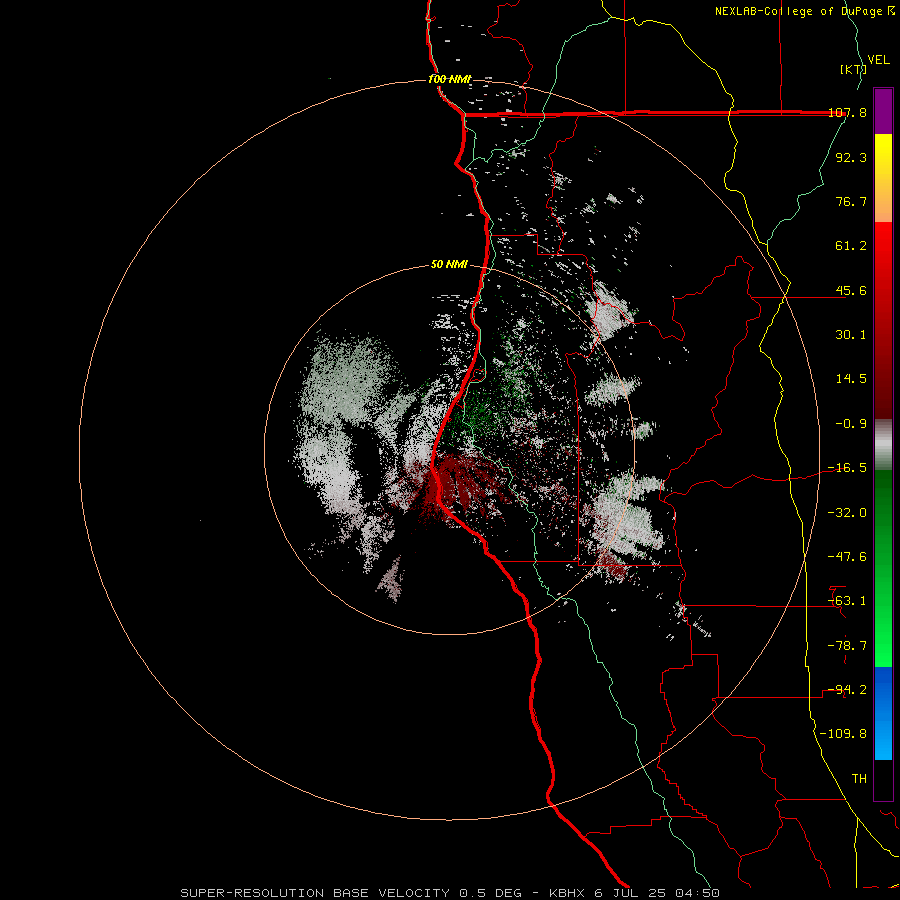Click the [KT] units label
Screen dimensions: 900x900
(x=853, y=69)
